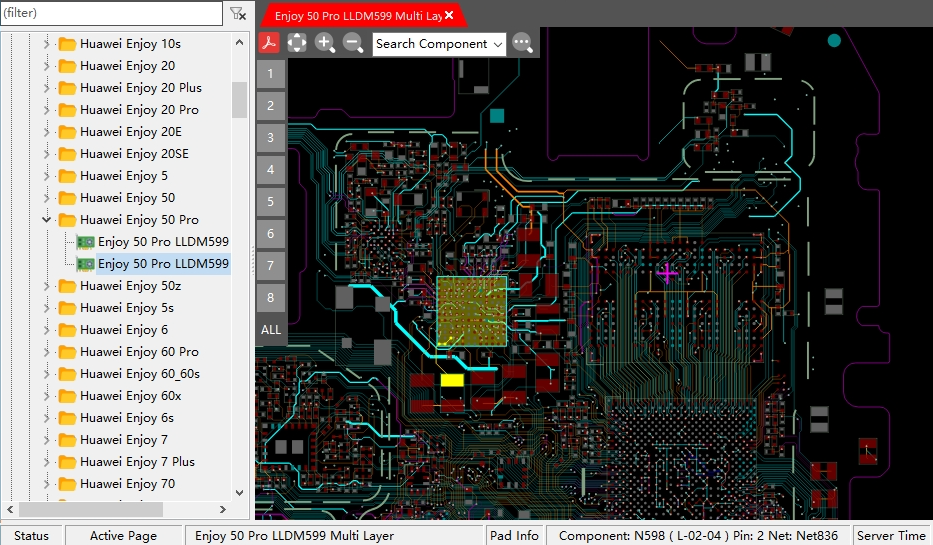
Task: Click the Huawei Enjoy 20 Plus label
Action: (x=141, y=87)
